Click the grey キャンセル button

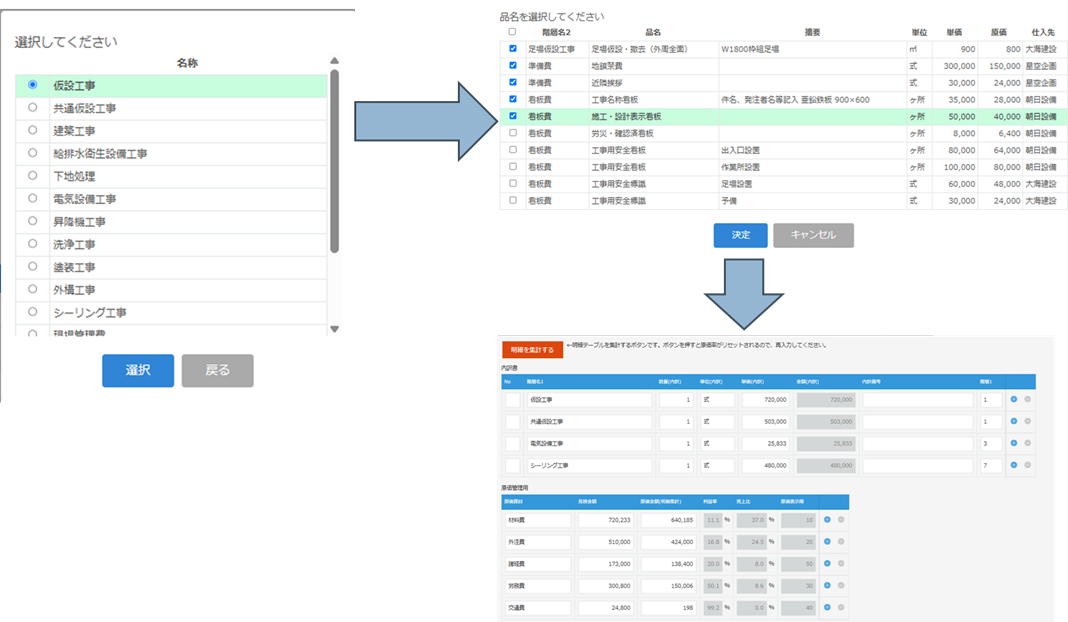click(813, 235)
